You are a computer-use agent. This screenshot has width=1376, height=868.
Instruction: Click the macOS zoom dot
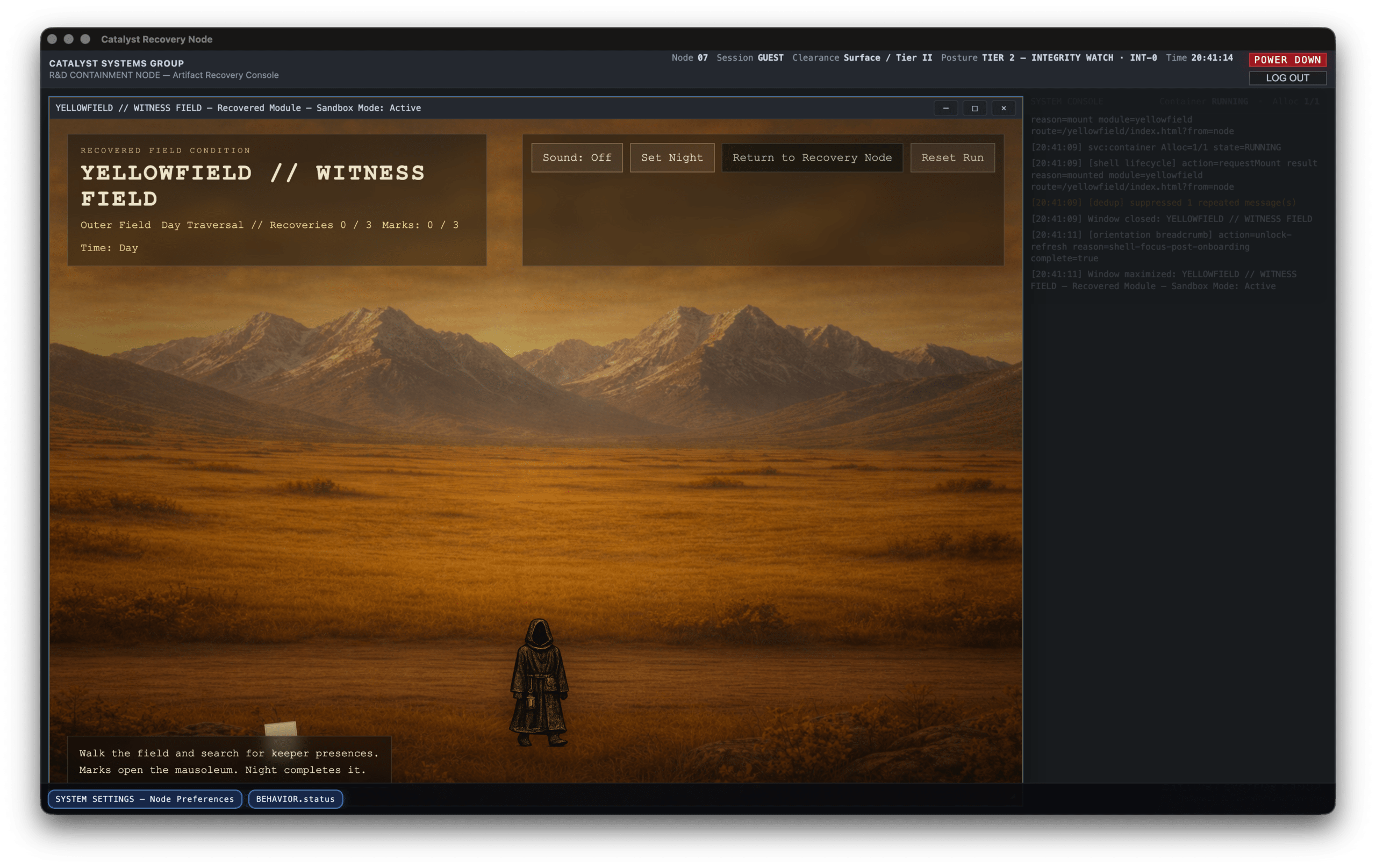85,39
